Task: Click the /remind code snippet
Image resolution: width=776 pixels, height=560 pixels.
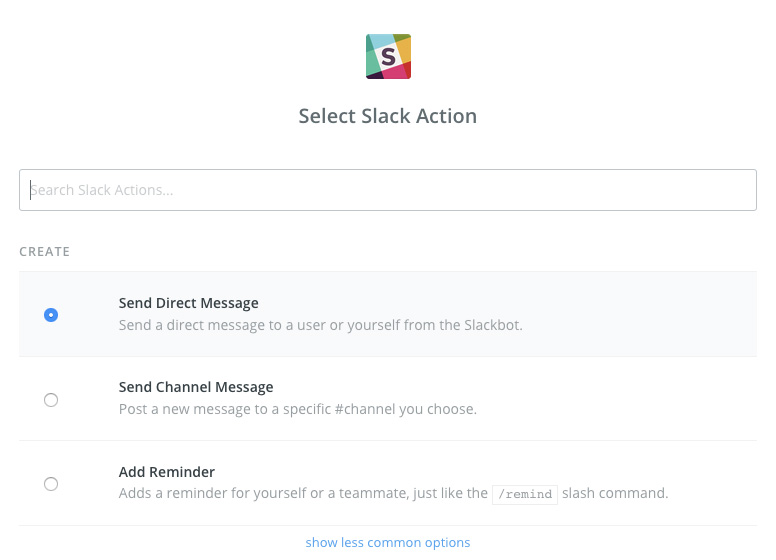Action: tap(525, 494)
